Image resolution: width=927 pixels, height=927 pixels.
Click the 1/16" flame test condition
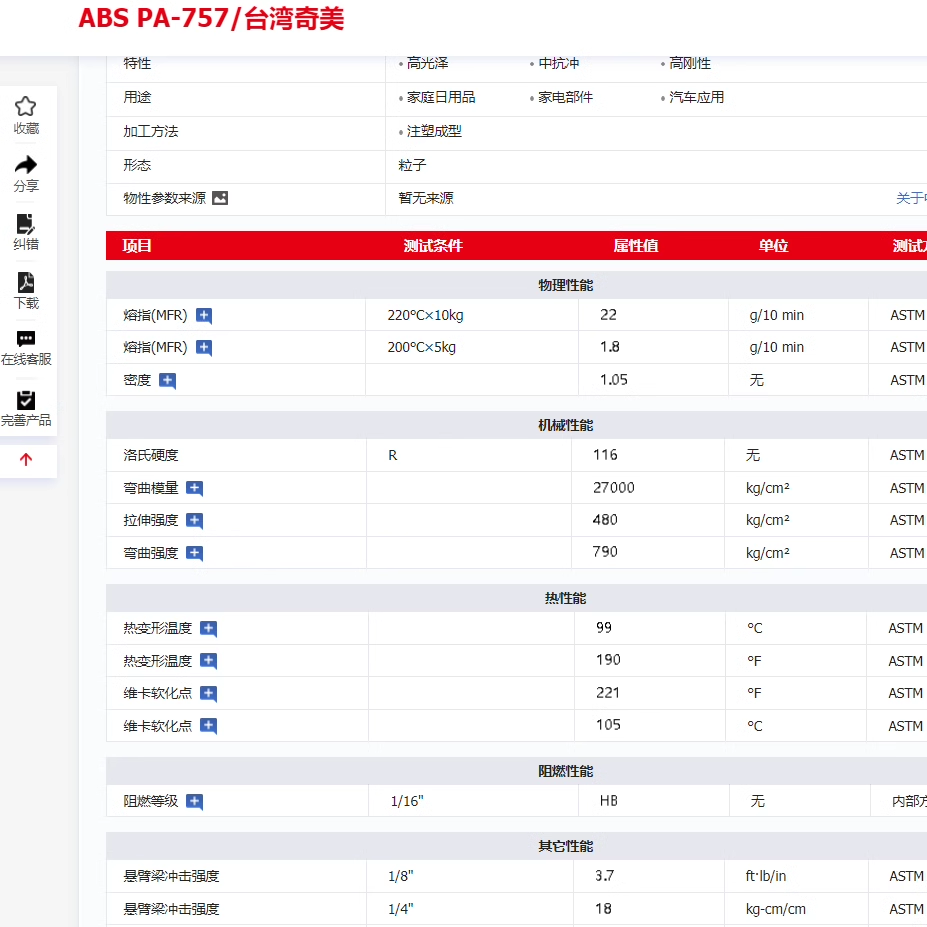point(407,801)
